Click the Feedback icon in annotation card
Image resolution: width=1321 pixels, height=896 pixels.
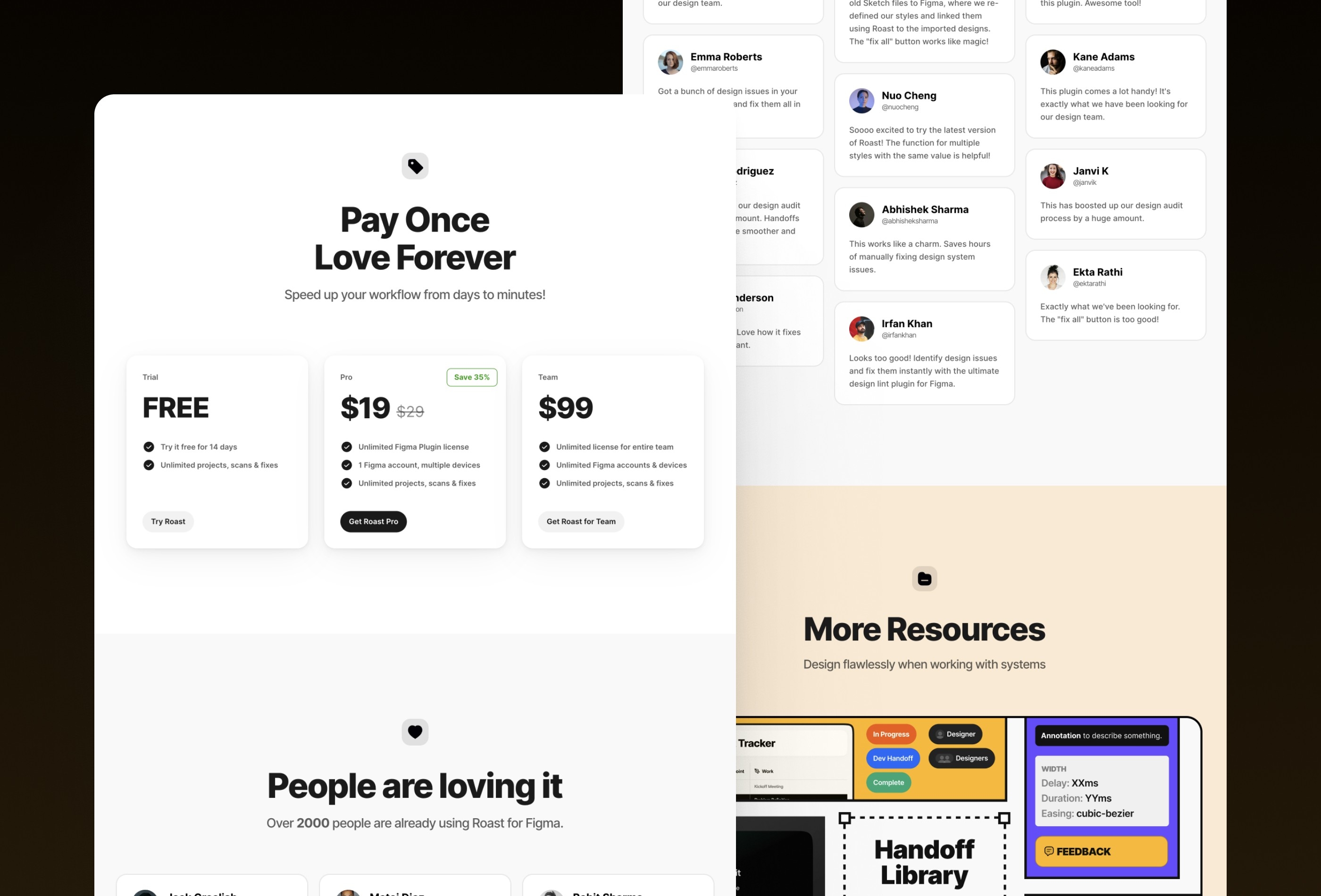coord(1048,851)
